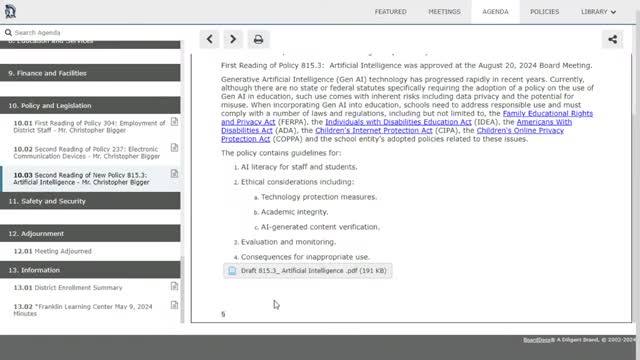The height and width of the screenshot is (360, 640).
Task: Collapse section 13. Information
Action: [90, 270]
